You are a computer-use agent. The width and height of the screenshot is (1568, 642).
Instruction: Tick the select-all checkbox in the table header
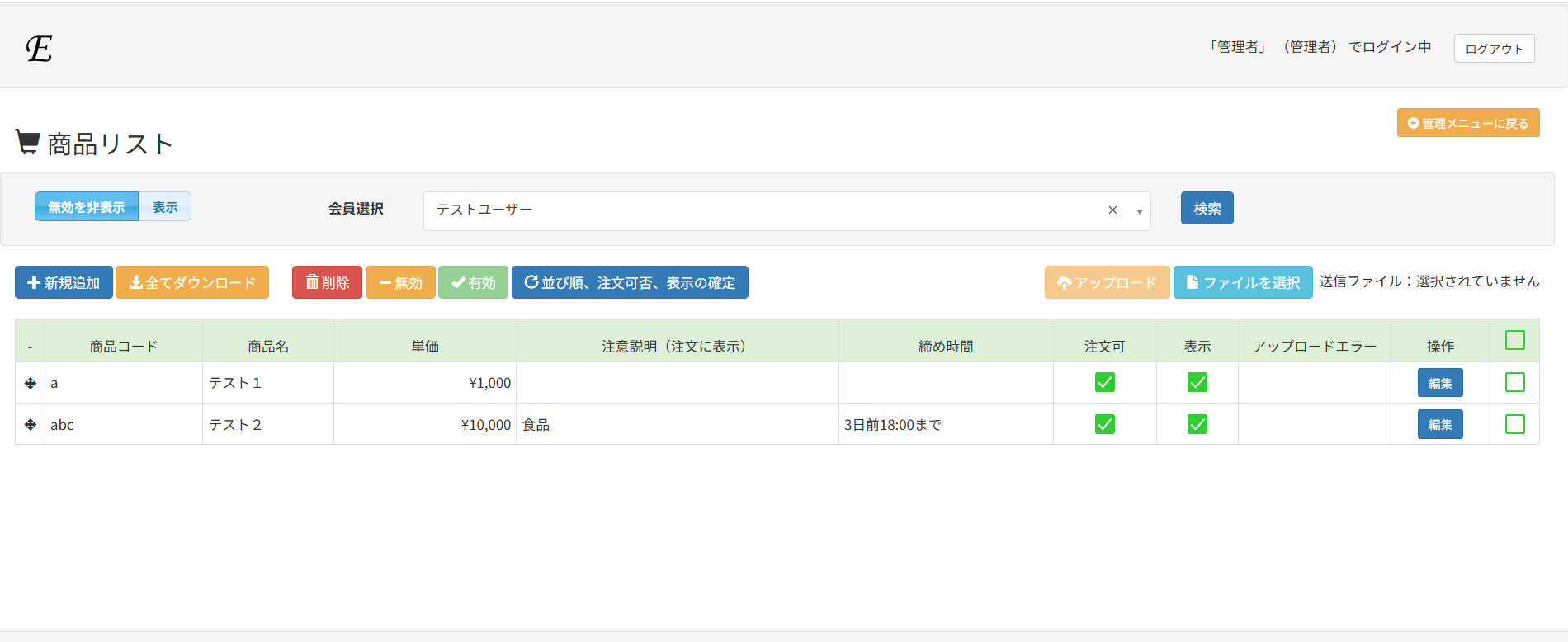pyautogui.click(x=1515, y=340)
